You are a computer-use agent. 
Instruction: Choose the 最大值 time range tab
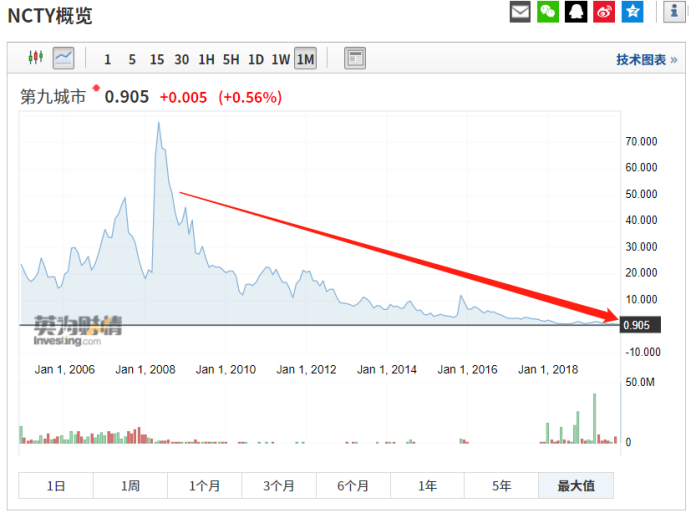tap(576, 485)
